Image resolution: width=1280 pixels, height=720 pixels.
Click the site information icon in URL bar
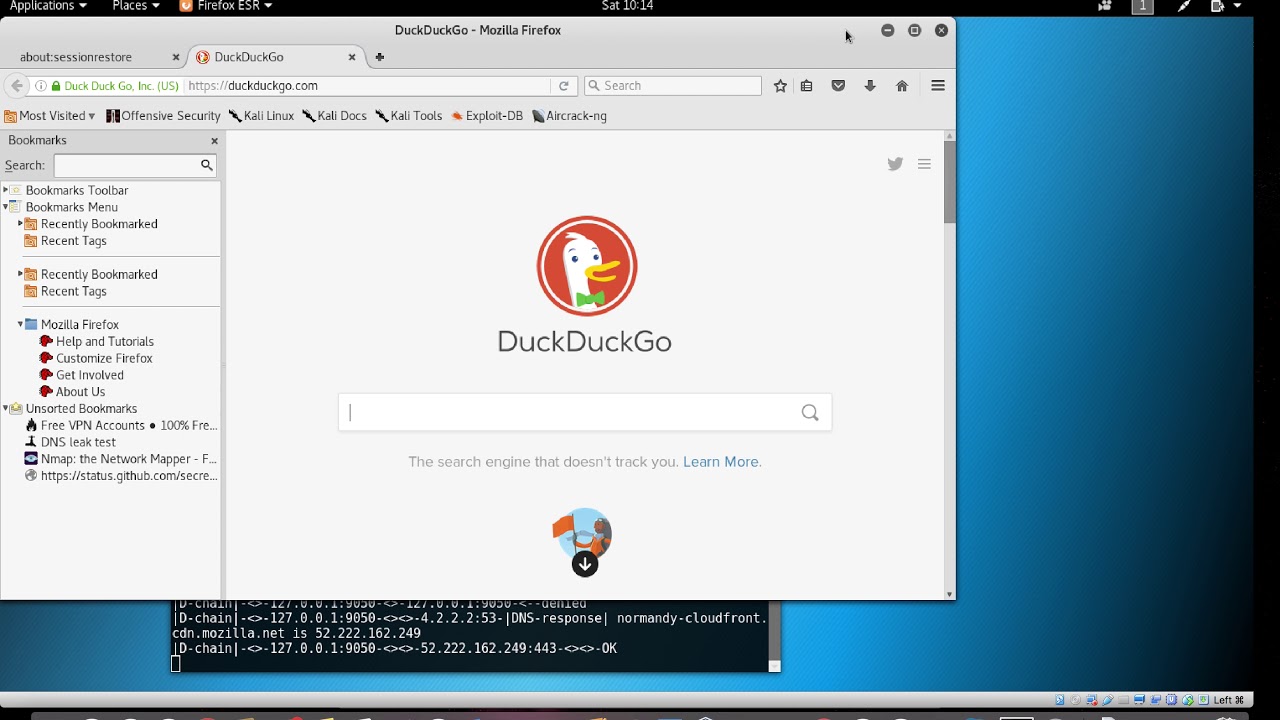point(41,86)
